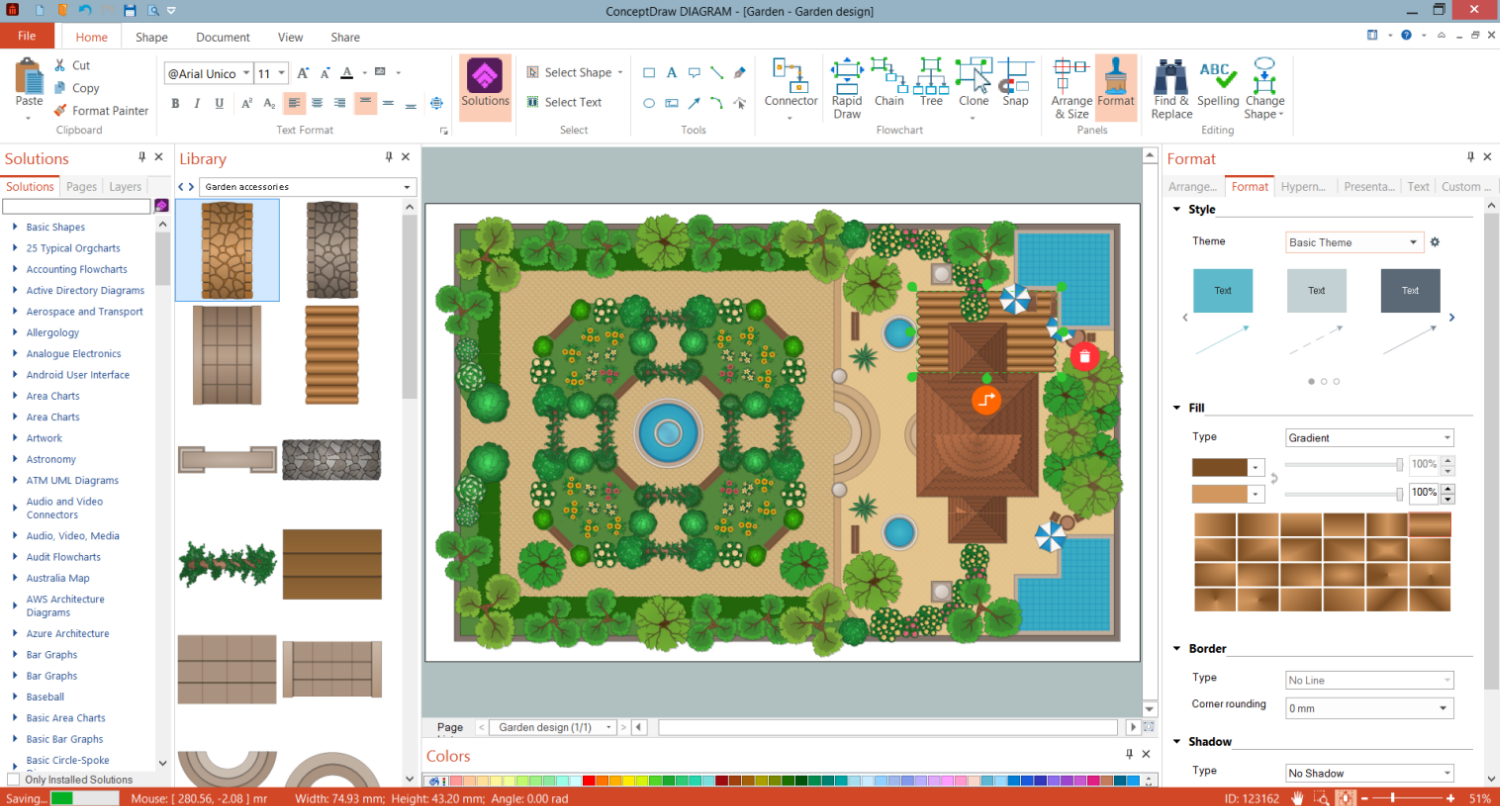Switch to the Shape ribbon tab

tap(151, 37)
